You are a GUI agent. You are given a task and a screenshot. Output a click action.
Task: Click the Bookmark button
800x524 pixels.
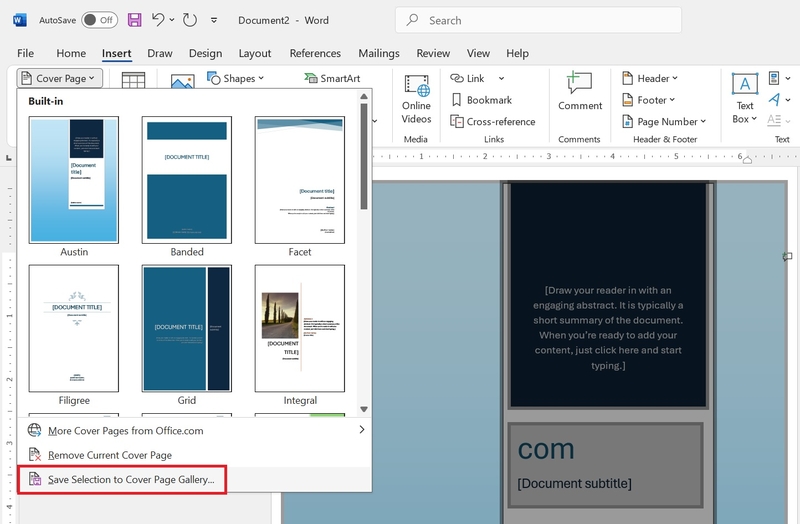[482, 100]
